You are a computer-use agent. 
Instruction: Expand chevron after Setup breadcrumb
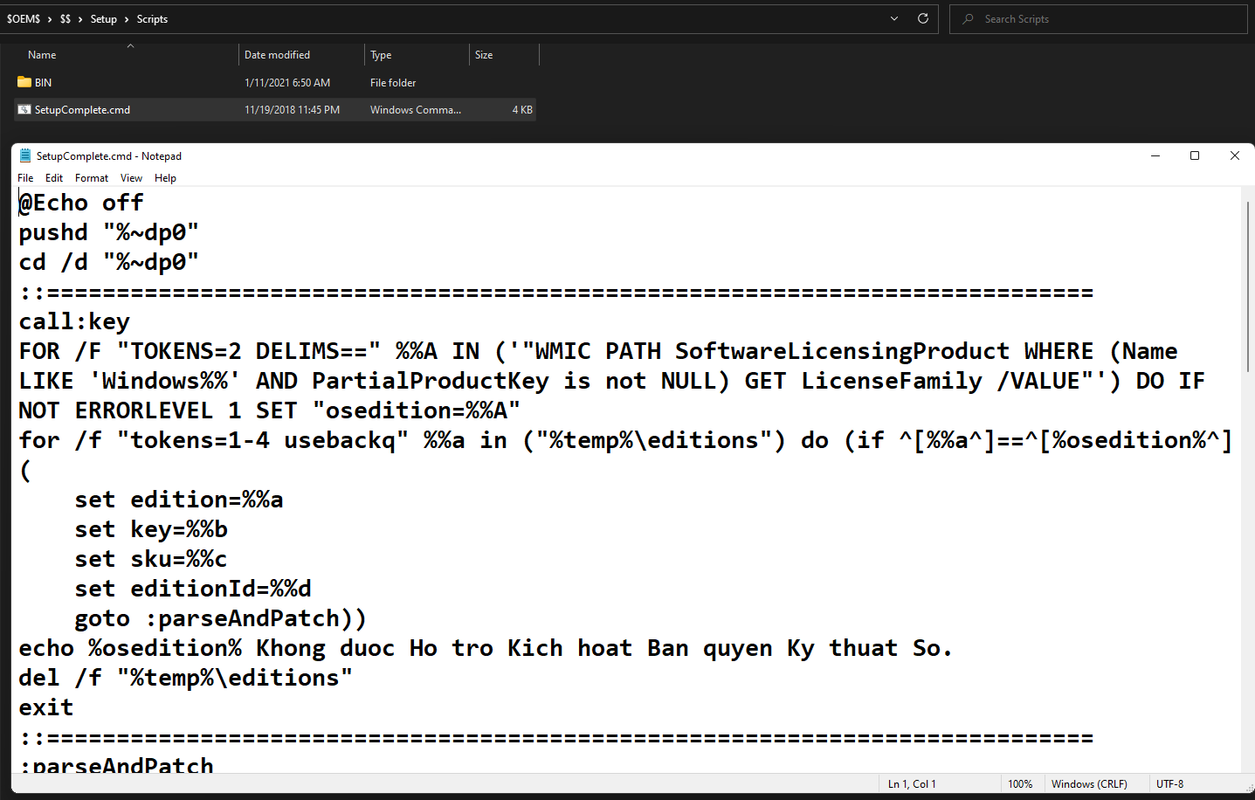pyautogui.click(x=126, y=19)
